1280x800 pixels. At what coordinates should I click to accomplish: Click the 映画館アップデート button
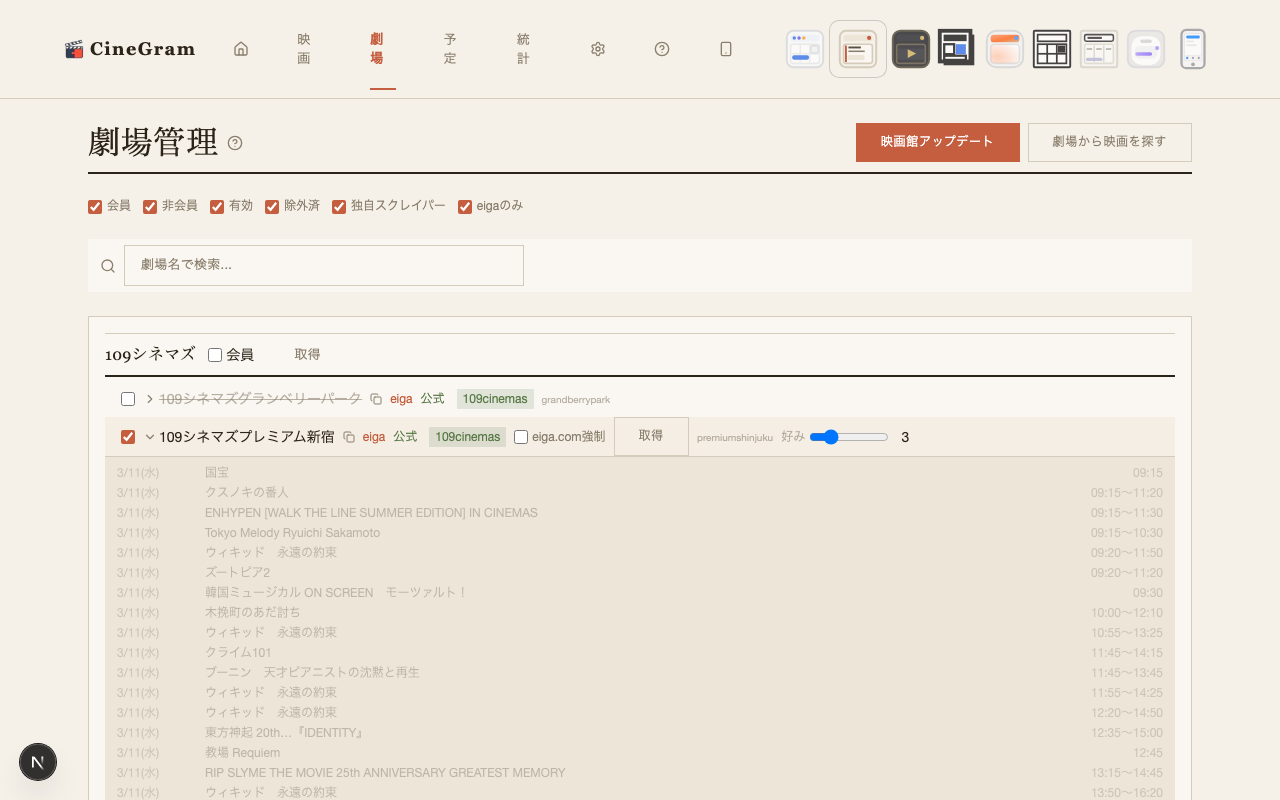point(937,142)
